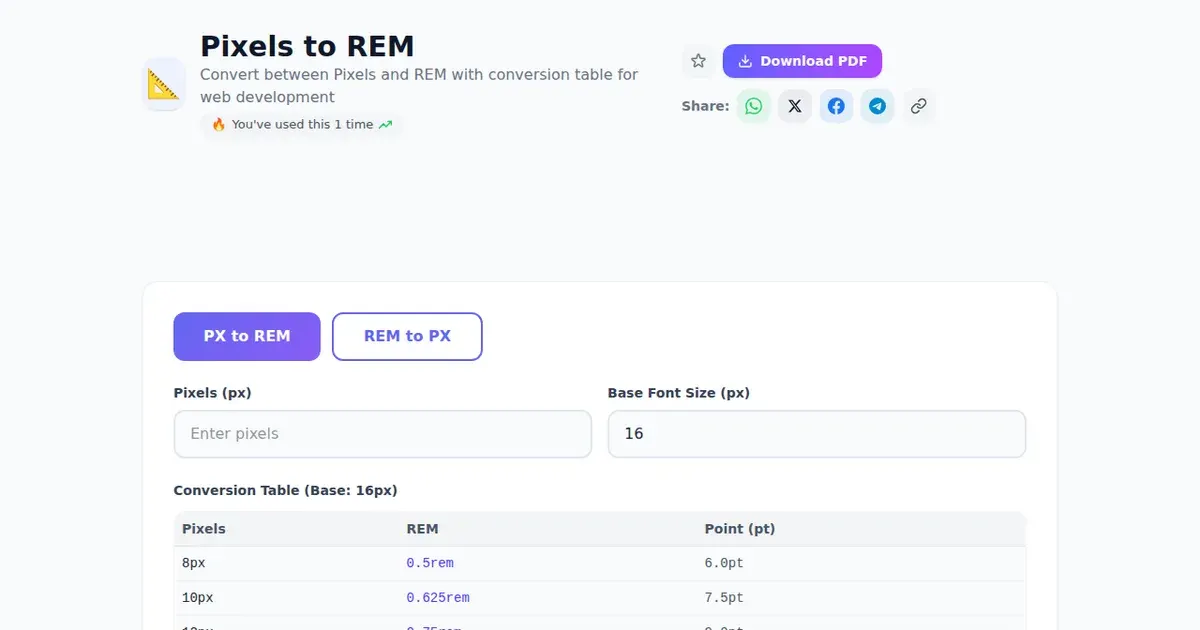Viewport: 1200px width, 630px height.
Task: Click the fire emoji icon
Action: [x=218, y=125]
